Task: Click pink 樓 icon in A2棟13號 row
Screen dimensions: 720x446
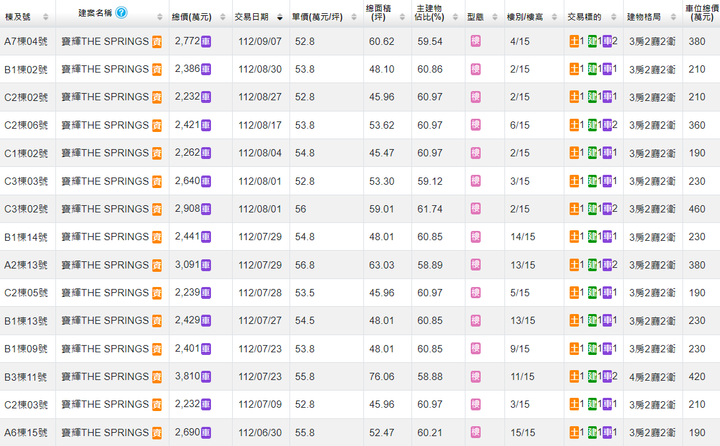Action: click(476, 265)
